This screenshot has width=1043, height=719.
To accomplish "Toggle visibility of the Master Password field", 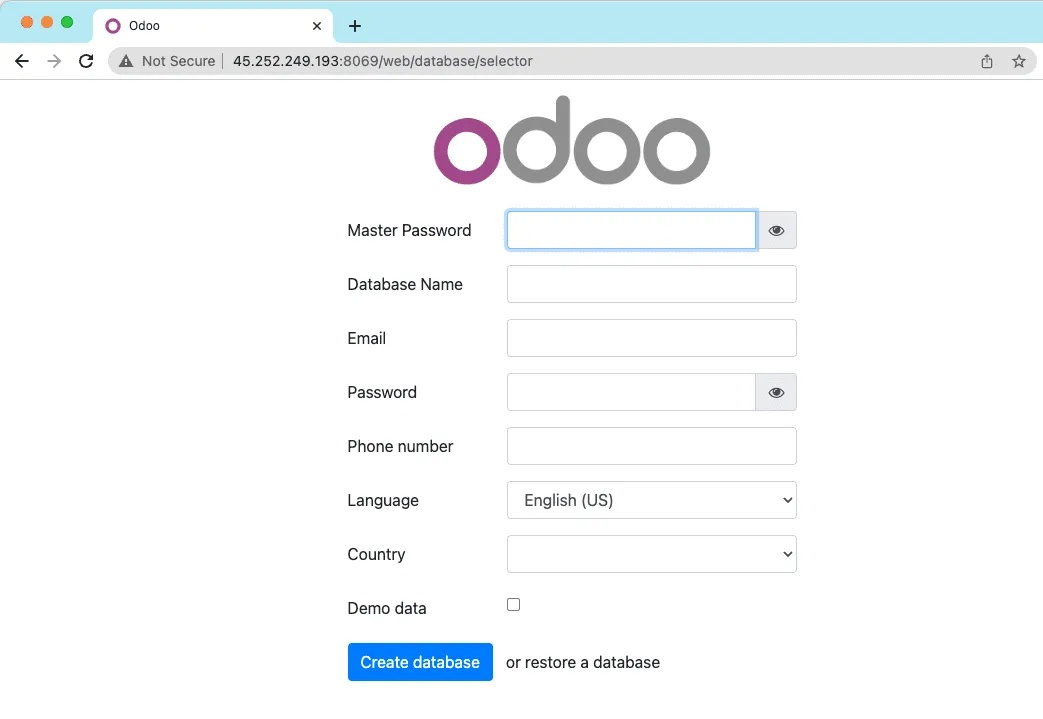I will click(x=776, y=230).
